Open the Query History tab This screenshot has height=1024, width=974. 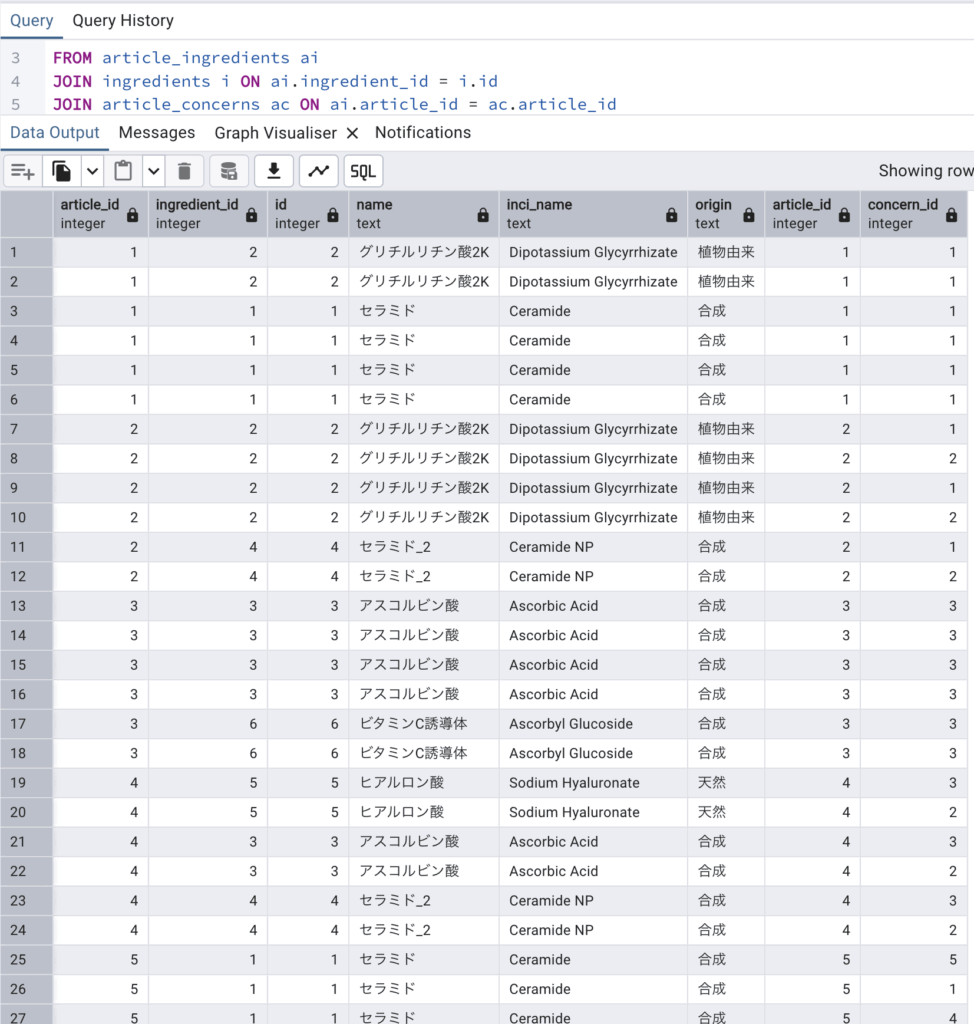tap(123, 20)
